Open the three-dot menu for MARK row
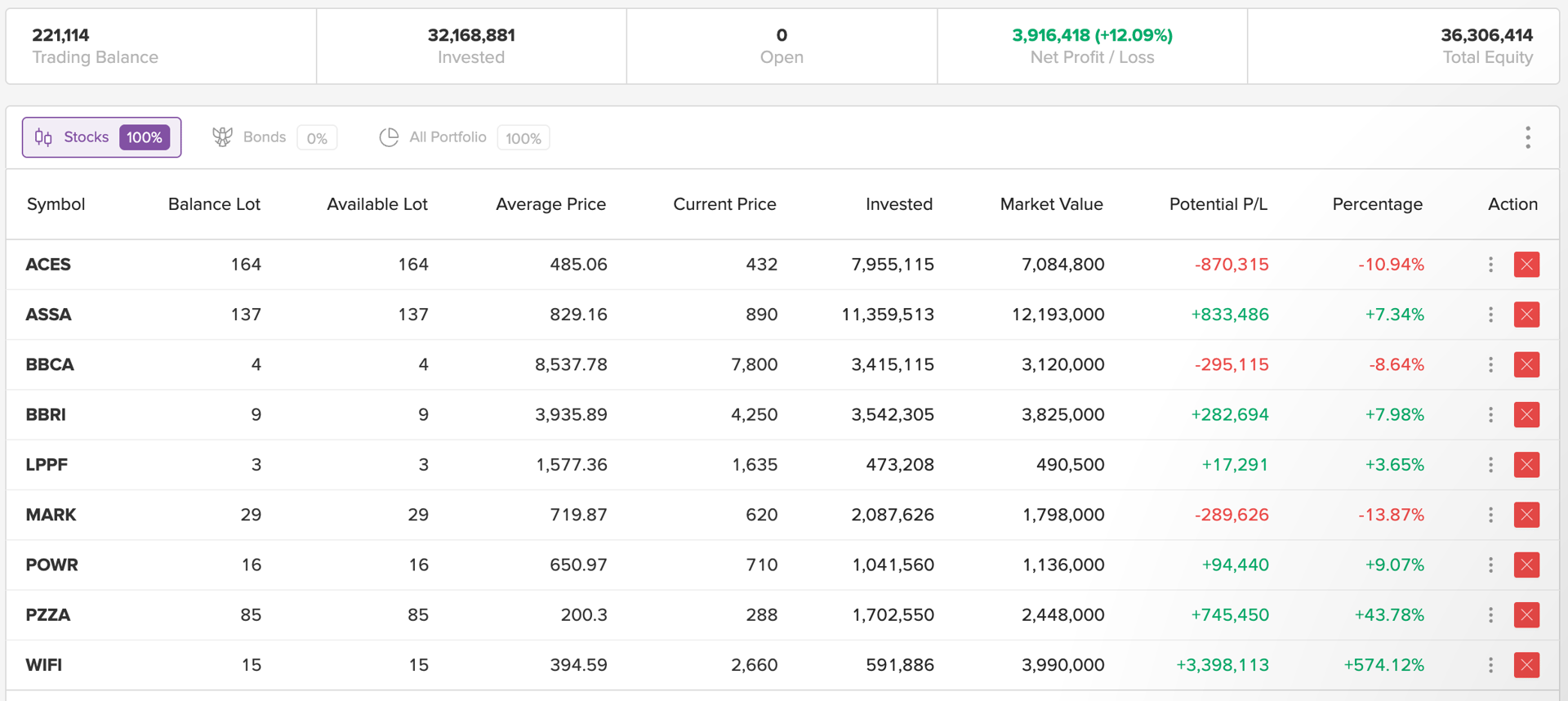This screenshot has width=1568, height=701. click(x=1490, y=515)
